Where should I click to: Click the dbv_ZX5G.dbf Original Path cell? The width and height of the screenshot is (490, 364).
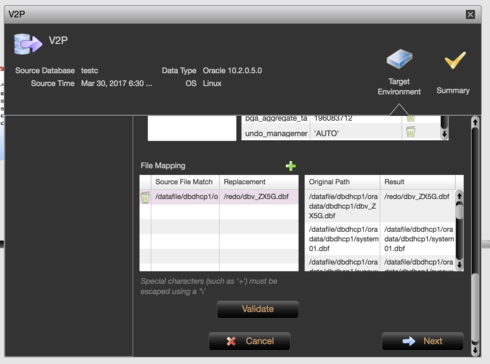342,206
